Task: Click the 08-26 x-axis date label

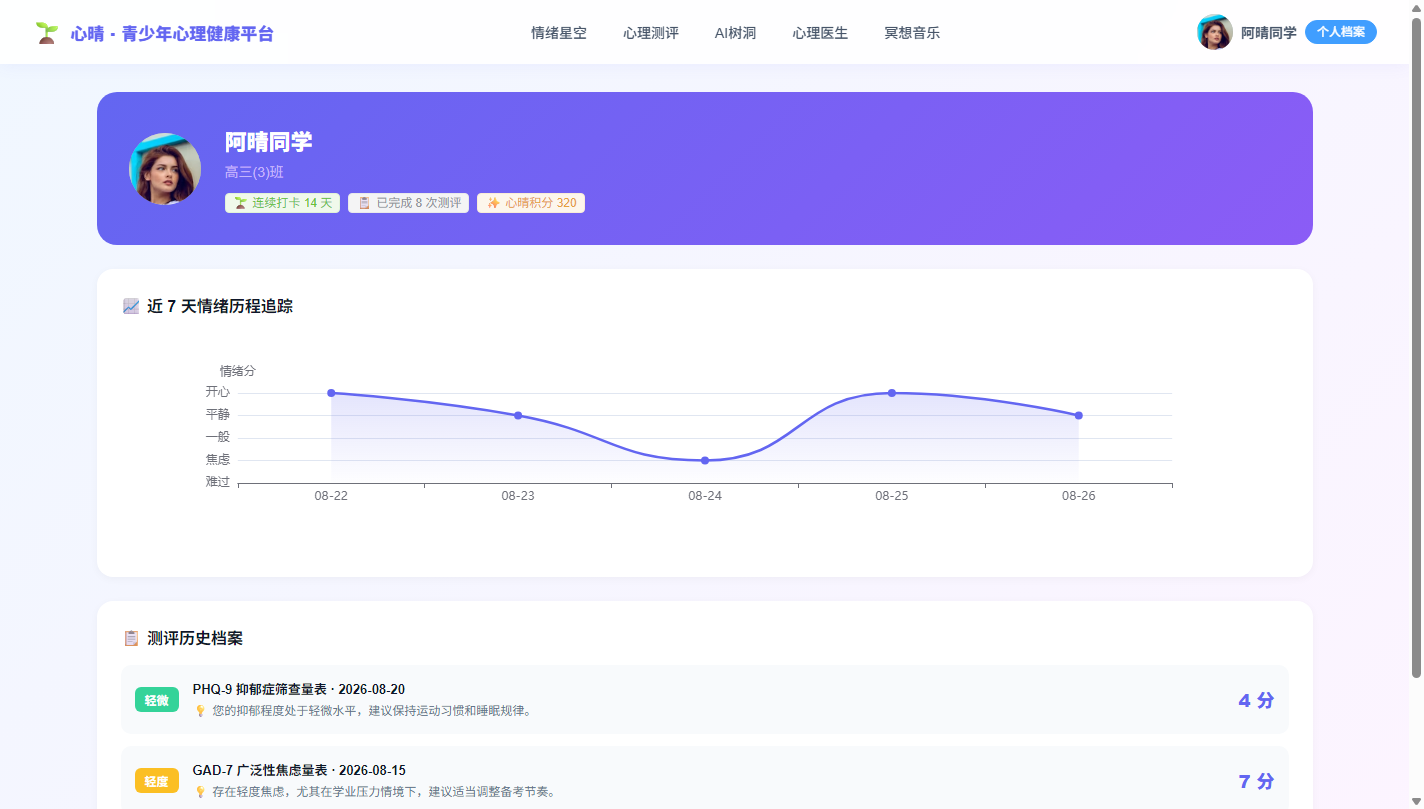Action: [1079, 496]
